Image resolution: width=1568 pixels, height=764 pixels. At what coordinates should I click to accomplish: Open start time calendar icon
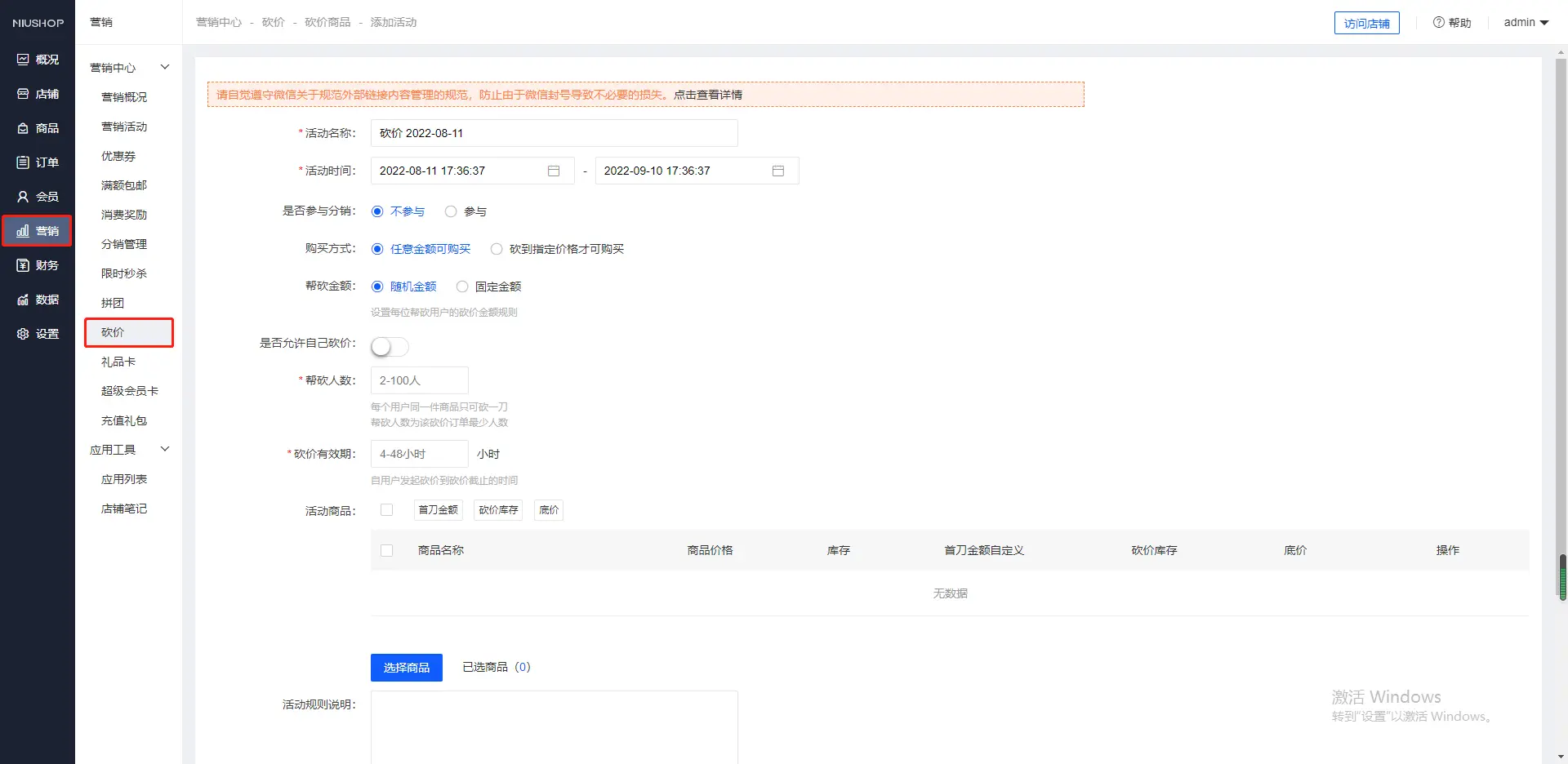coord(554,171)
